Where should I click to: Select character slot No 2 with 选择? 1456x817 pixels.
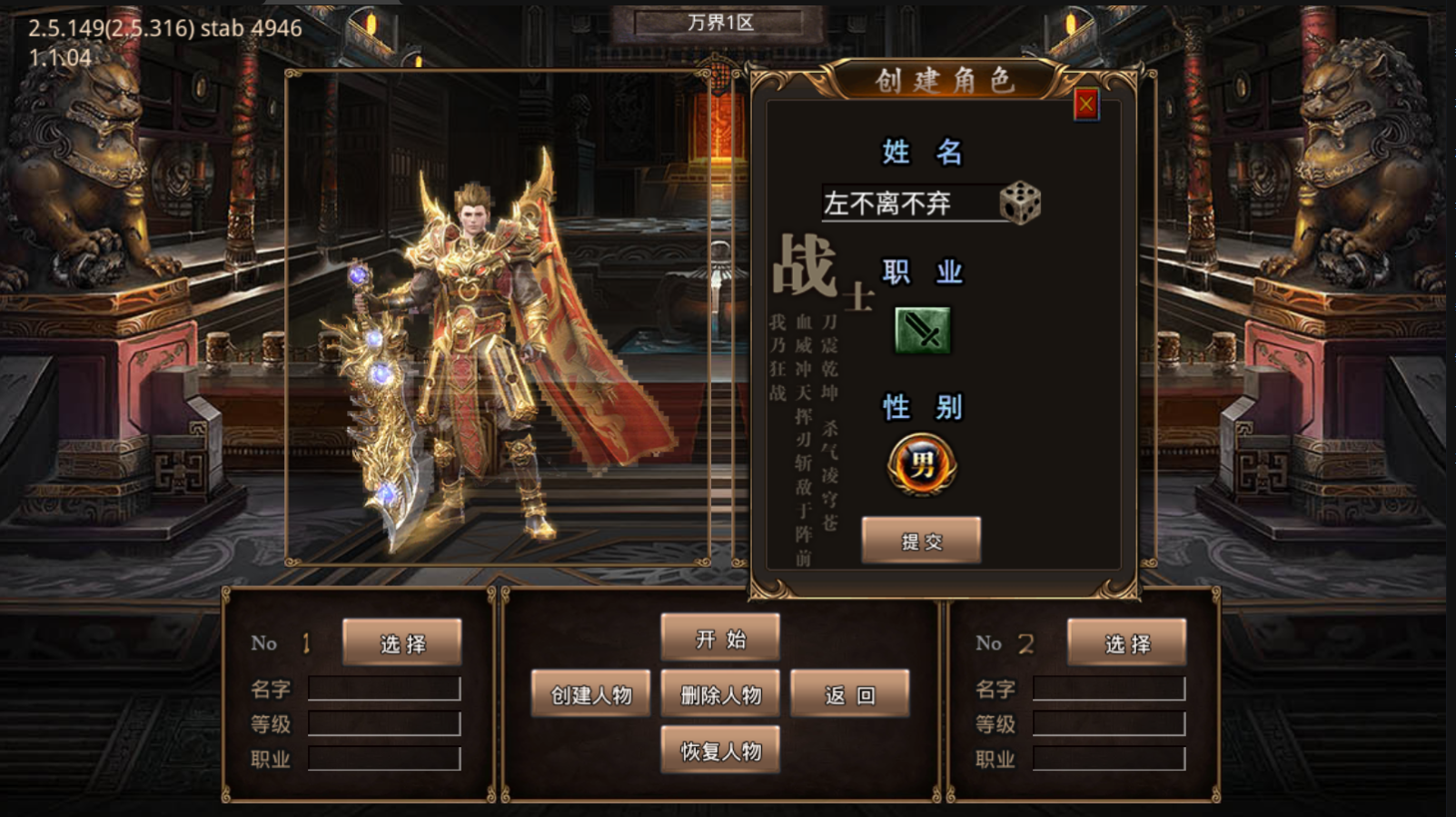click(x=1127, y=643)
